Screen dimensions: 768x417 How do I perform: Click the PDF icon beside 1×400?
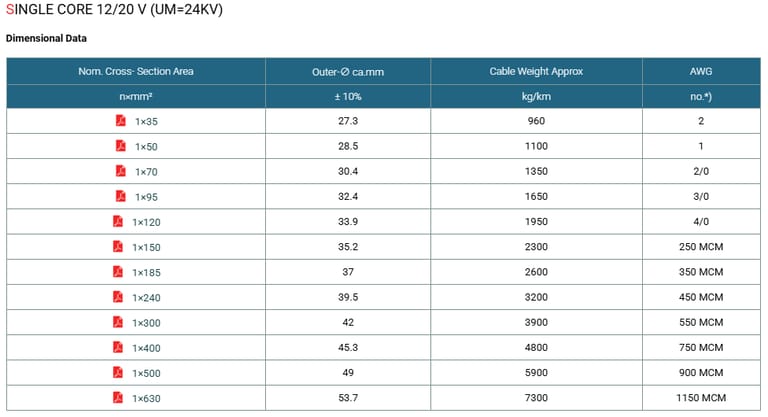pos(118,347)
